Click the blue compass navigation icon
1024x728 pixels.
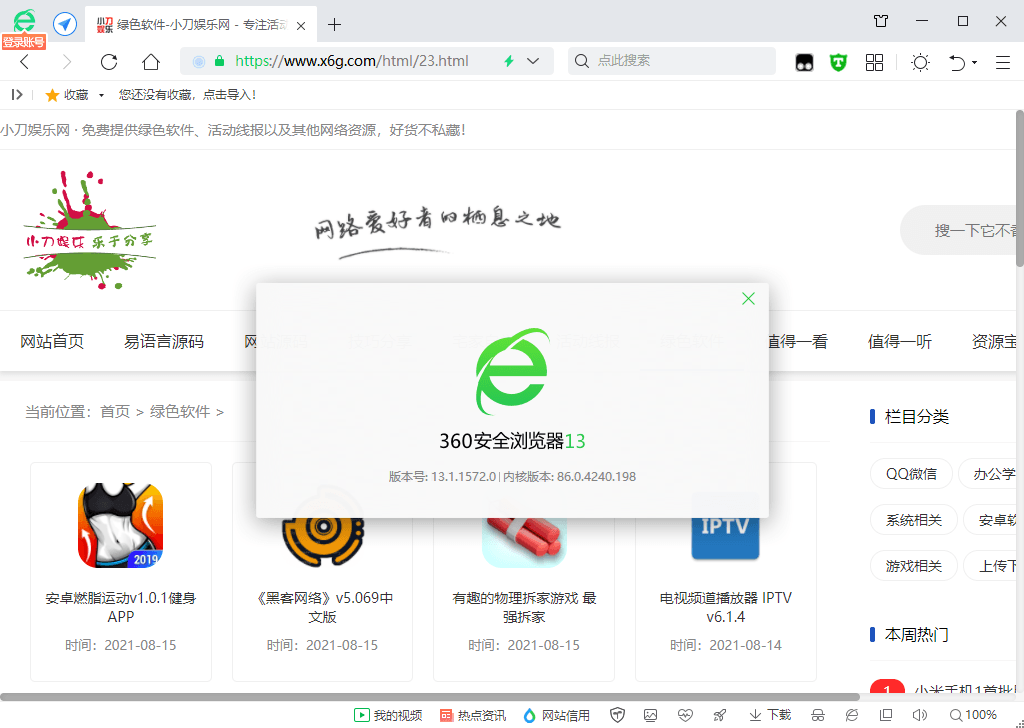pos(65,25)
